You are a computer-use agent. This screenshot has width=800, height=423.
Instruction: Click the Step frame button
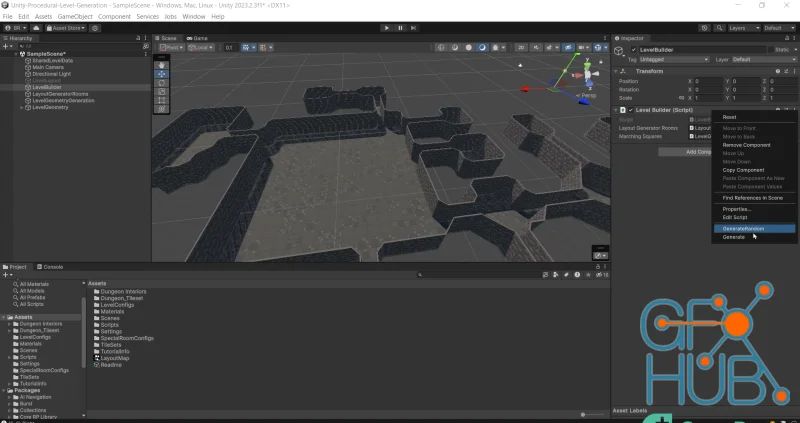coord(413,28)
